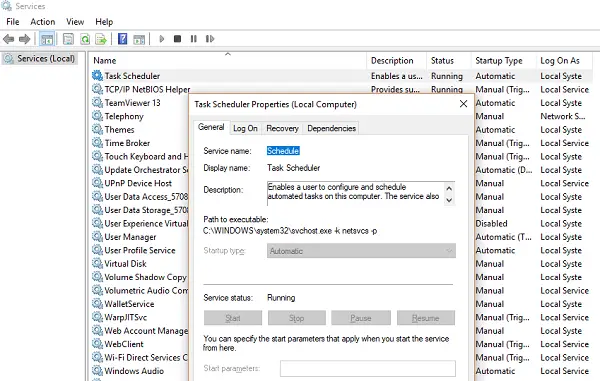The height and width of the screenshot is (381, 600).
Task: Select the highlighted Schedule service name
Action: (x=283, y=151)
